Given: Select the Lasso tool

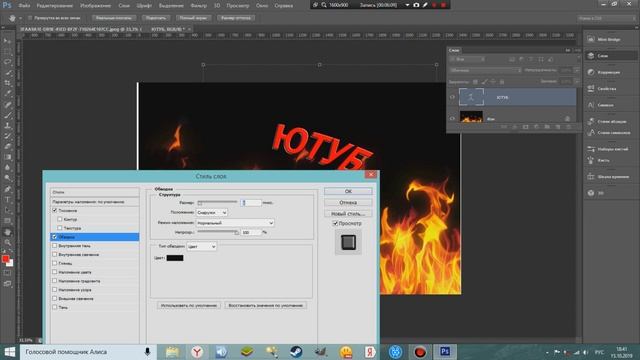Looking at the screenshot, I should pos(7,62).
